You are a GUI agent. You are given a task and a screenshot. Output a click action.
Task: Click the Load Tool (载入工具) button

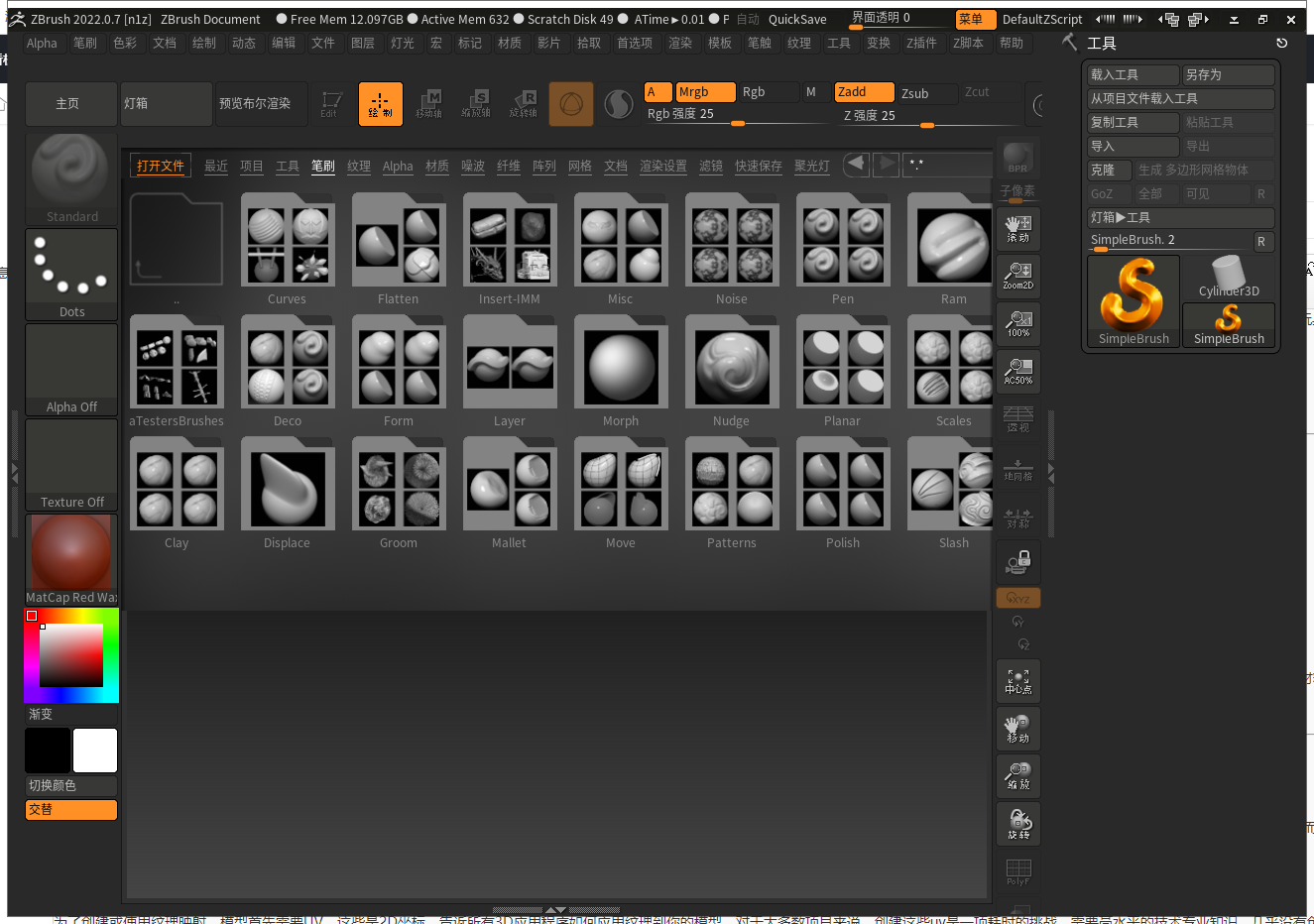1134,74
